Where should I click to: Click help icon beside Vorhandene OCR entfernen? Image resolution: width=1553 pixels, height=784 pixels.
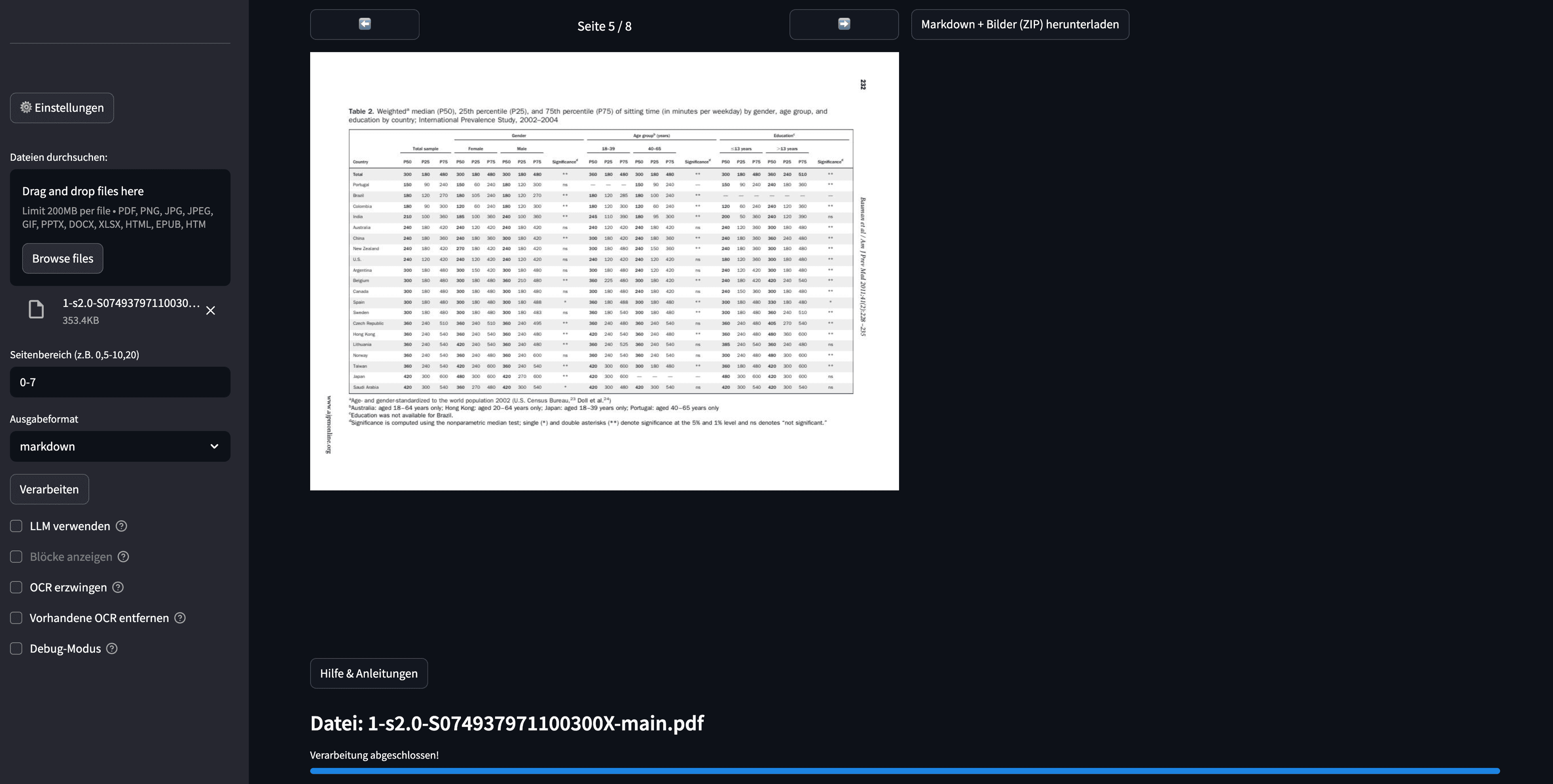180,618
